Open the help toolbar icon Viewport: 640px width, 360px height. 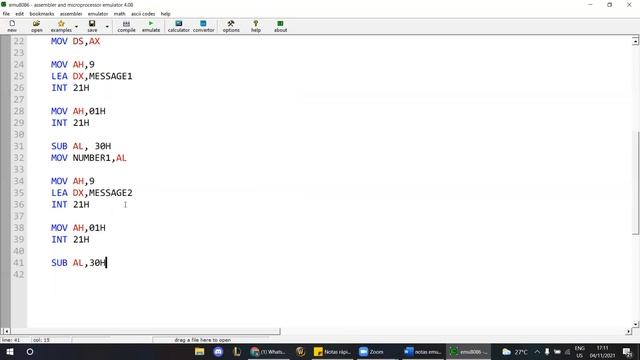point(256,26)
